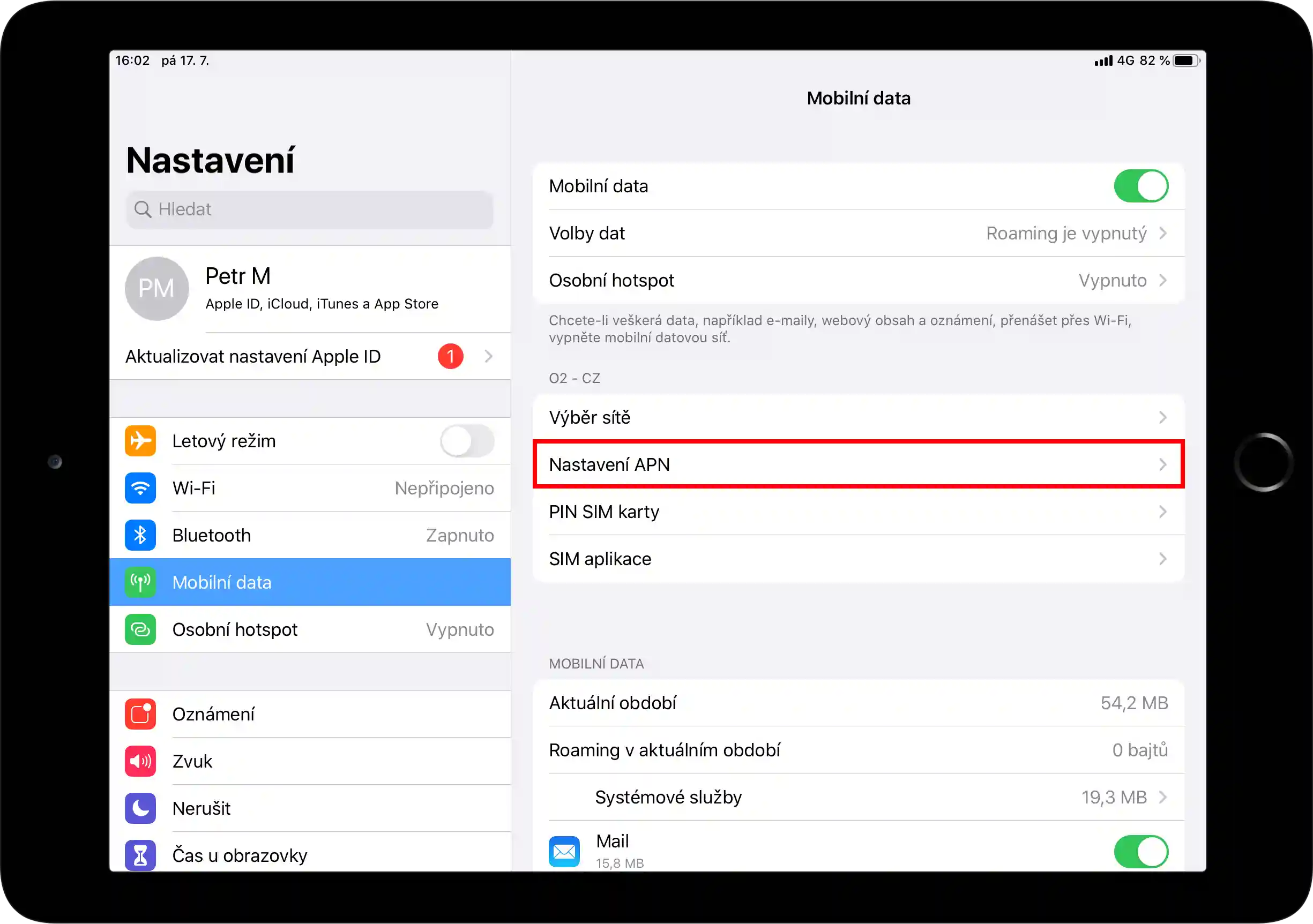Tap the pink Zvuk speaker icon
The width and height of the screenshot is (1313, 924).
pyautogui.click(x=140, y=761)
